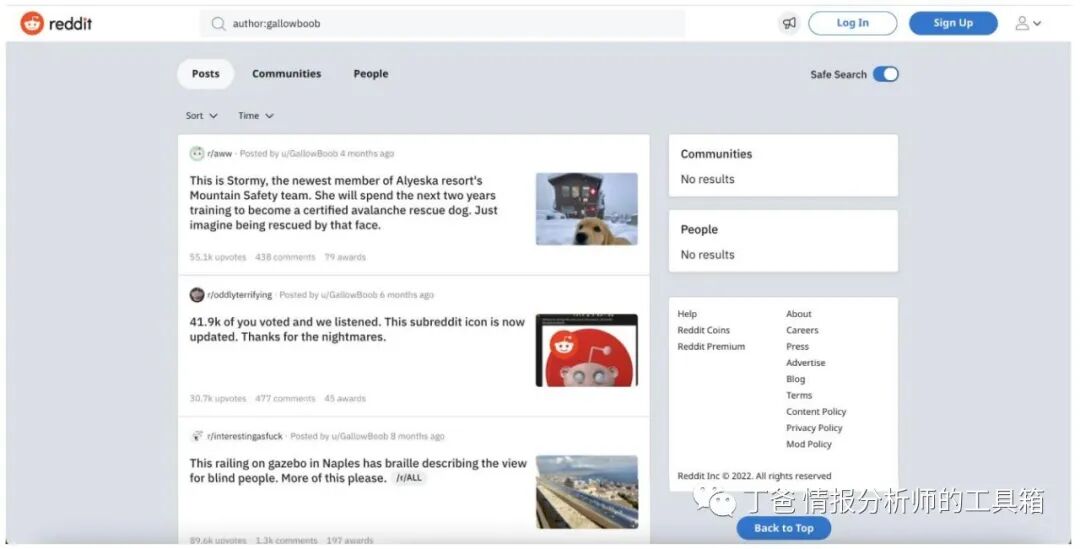Expand the Sort dropdown
The image size is (1080, 549).
(201, 116)
